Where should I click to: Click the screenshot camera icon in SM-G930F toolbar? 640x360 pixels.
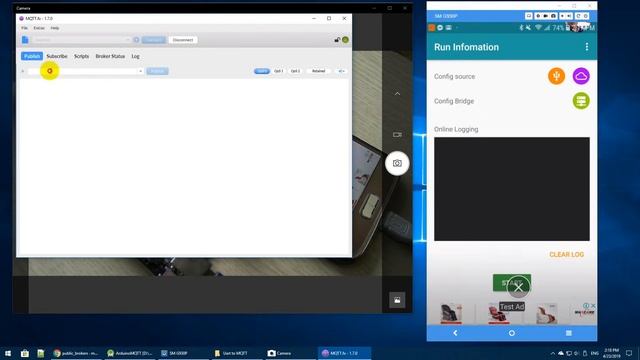pyautogui.click(x=553, y=16)
